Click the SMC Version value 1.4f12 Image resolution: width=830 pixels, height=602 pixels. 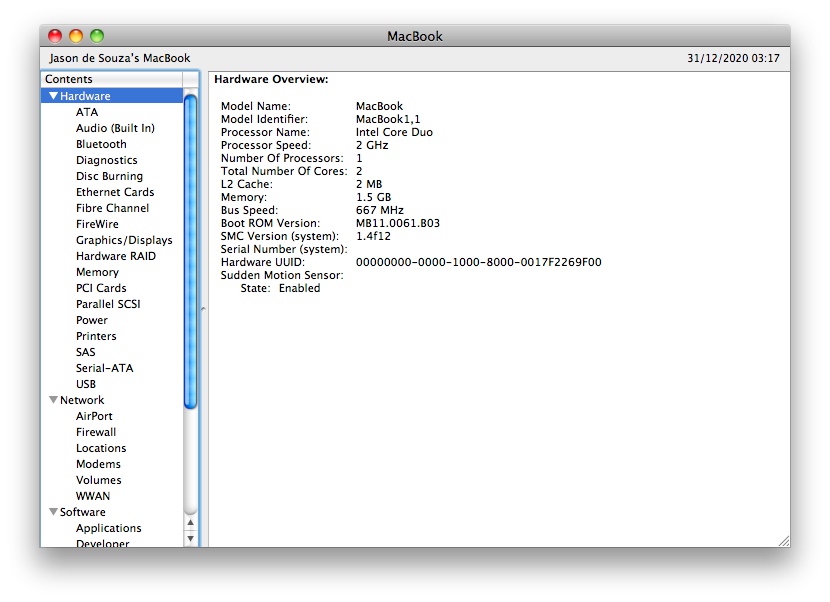373,236
